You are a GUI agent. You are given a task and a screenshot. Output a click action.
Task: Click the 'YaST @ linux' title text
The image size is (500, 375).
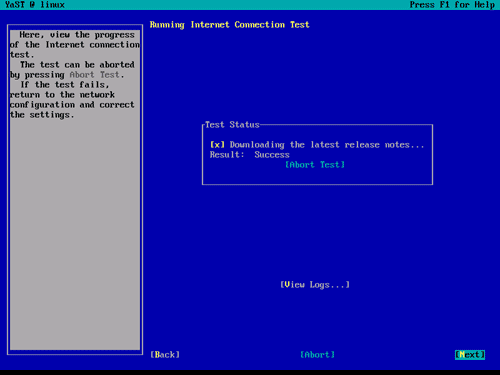(x=35, y=5)
